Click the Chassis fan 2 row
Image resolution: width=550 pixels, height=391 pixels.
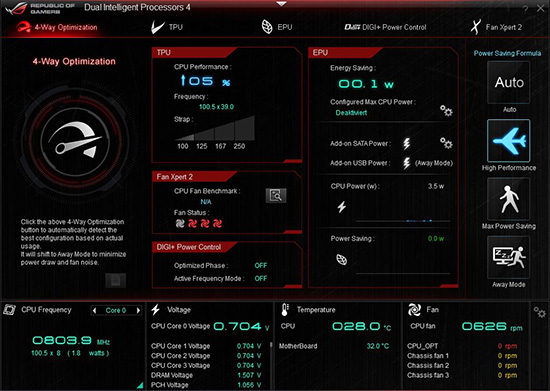(x=462, y=365)
